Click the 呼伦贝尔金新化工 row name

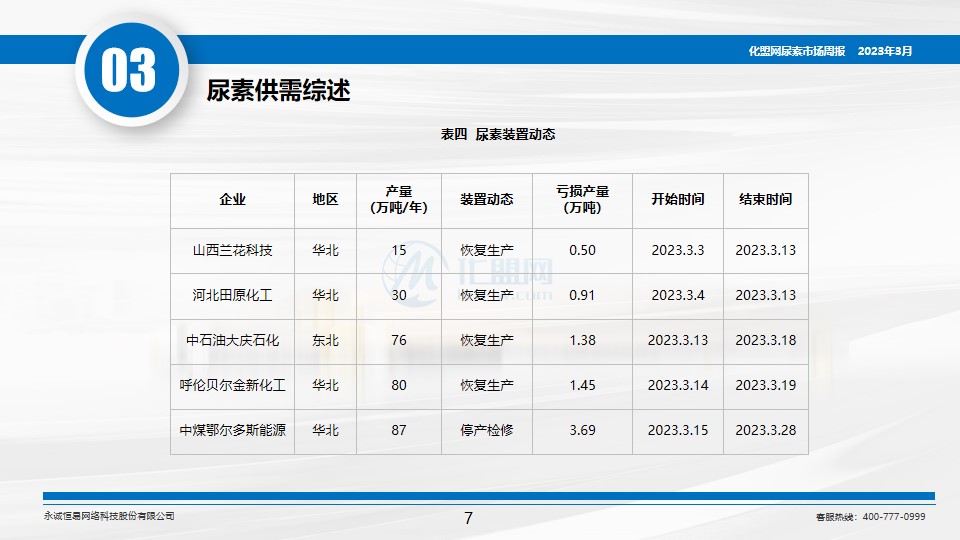point(232,385)
